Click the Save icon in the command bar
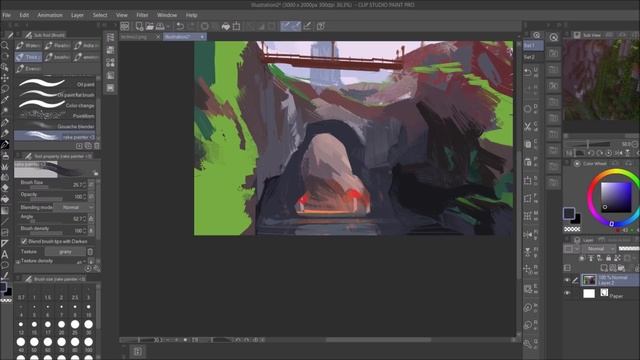 tap(160, 26)
